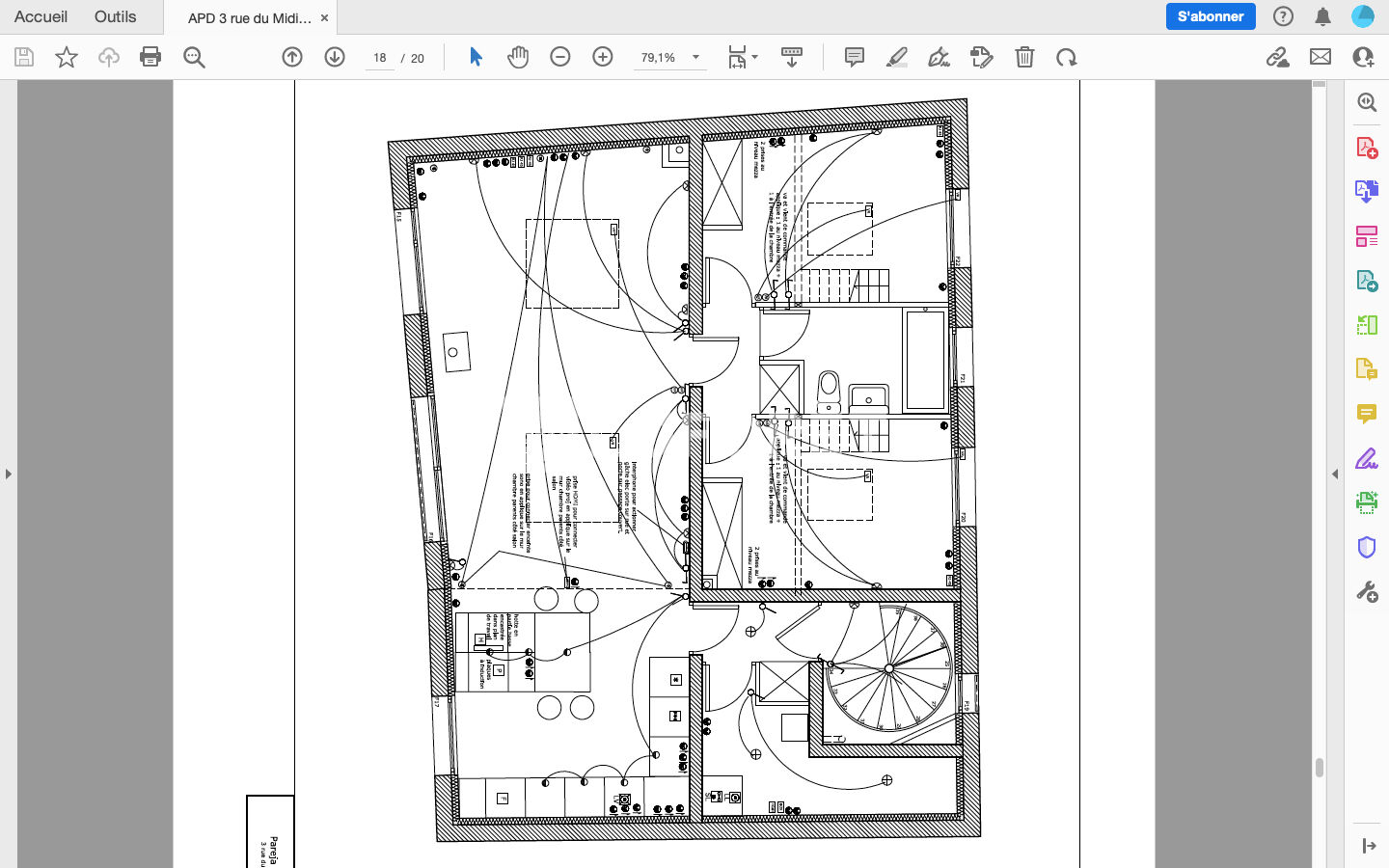Collapse the right tools pane
The width and height of the screenshot is (1389, 868).
click(x=1335, y=474)
